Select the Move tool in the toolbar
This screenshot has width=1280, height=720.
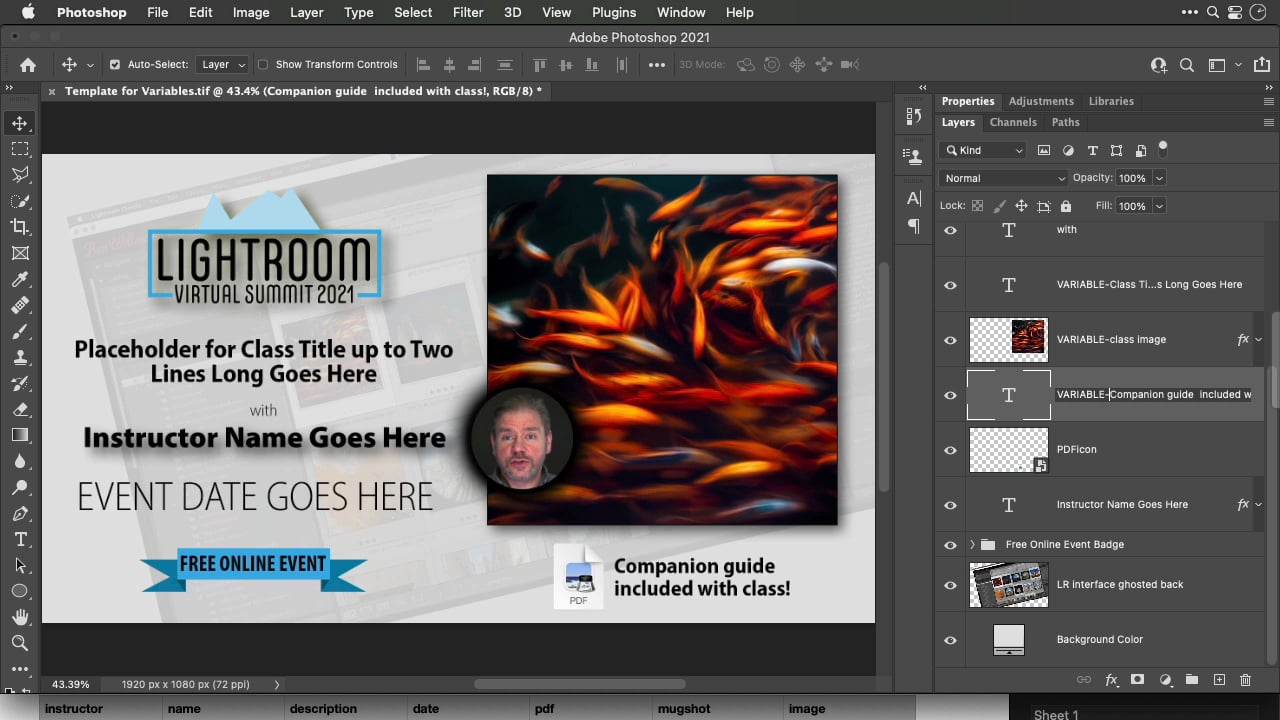click(x=20, y=123)
